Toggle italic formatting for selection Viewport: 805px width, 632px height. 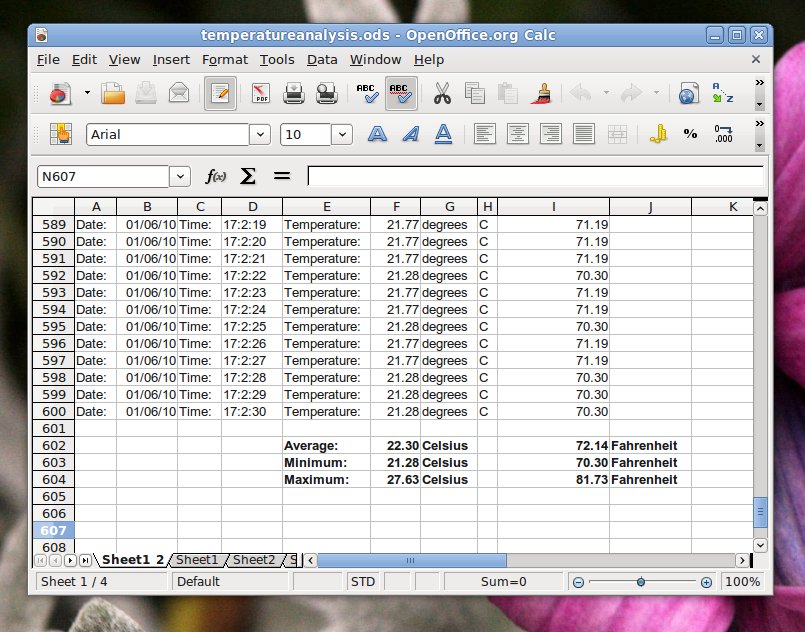pyautogui.click(x=411, y=133)
